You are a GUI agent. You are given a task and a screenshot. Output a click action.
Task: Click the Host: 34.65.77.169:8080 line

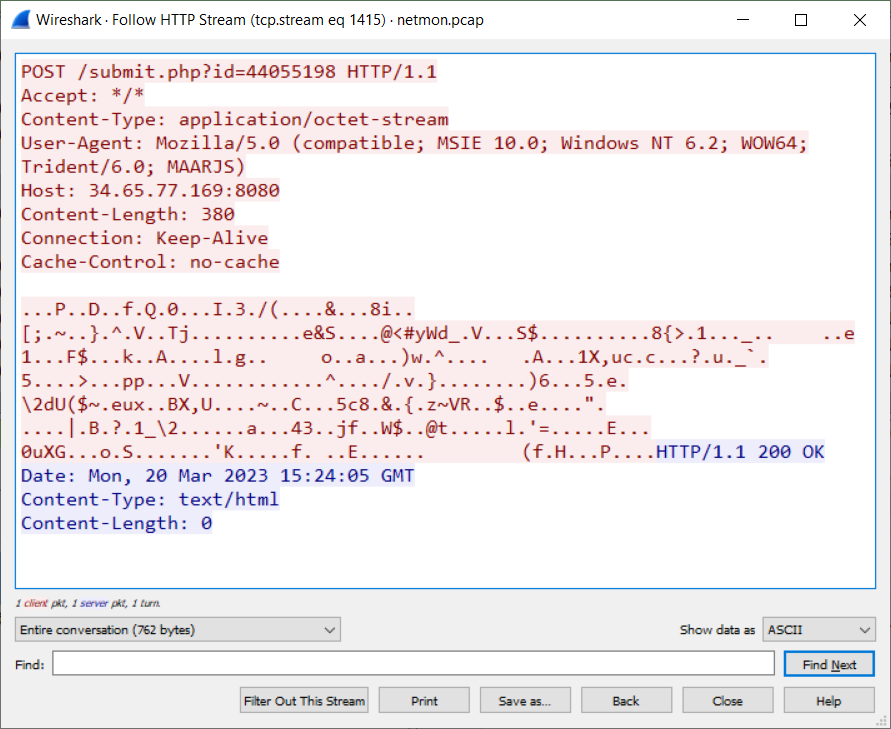coord(151,190)
